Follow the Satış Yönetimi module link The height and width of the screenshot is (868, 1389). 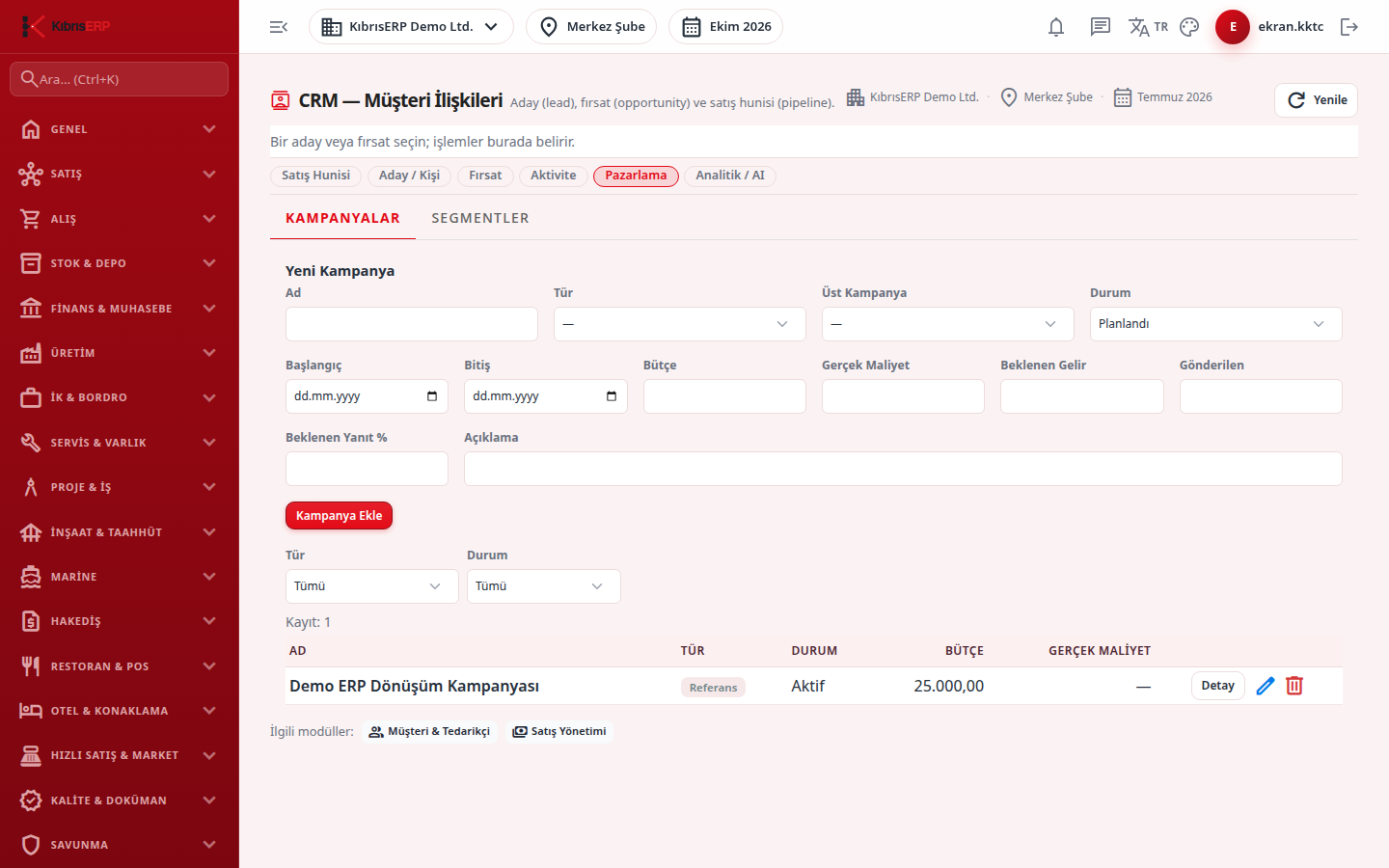[x=559, y=732]
